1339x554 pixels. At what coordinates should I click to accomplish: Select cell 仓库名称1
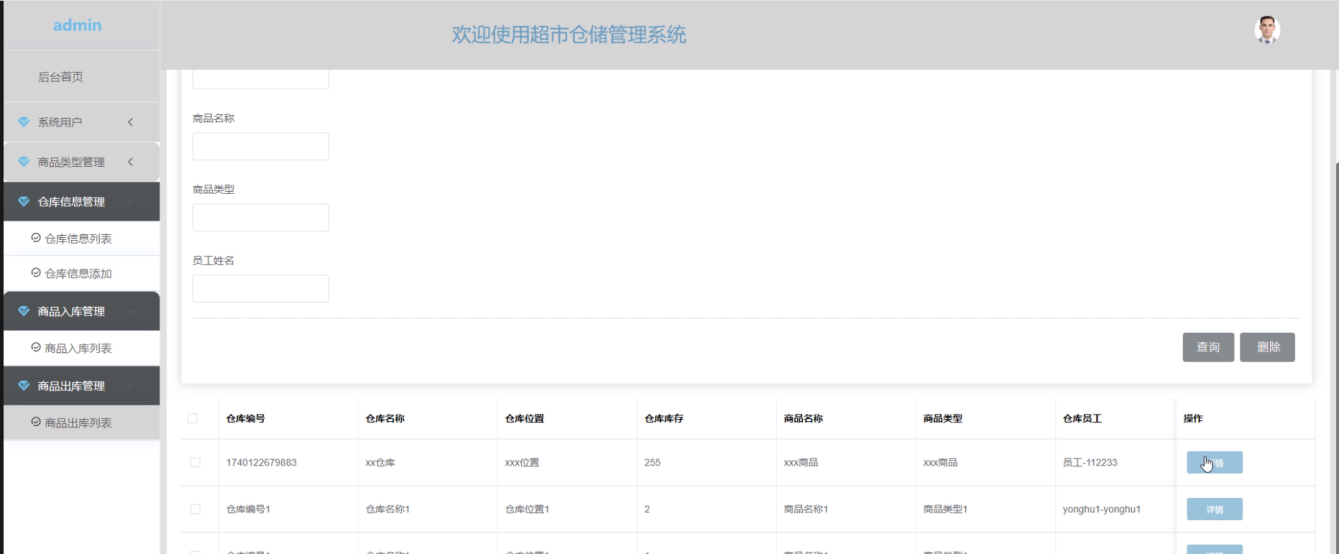point(388,509)
